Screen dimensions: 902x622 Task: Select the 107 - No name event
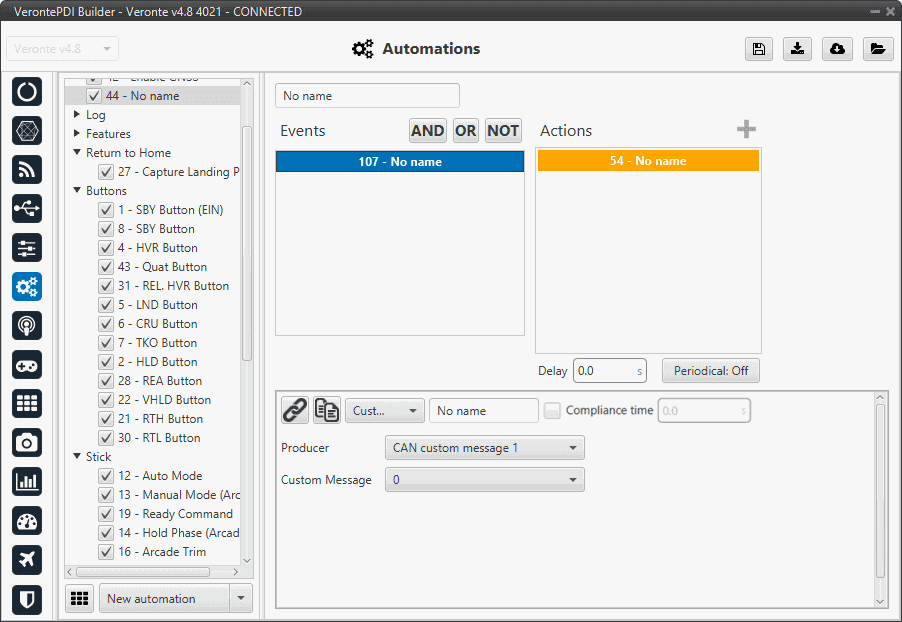coord(400,162)
